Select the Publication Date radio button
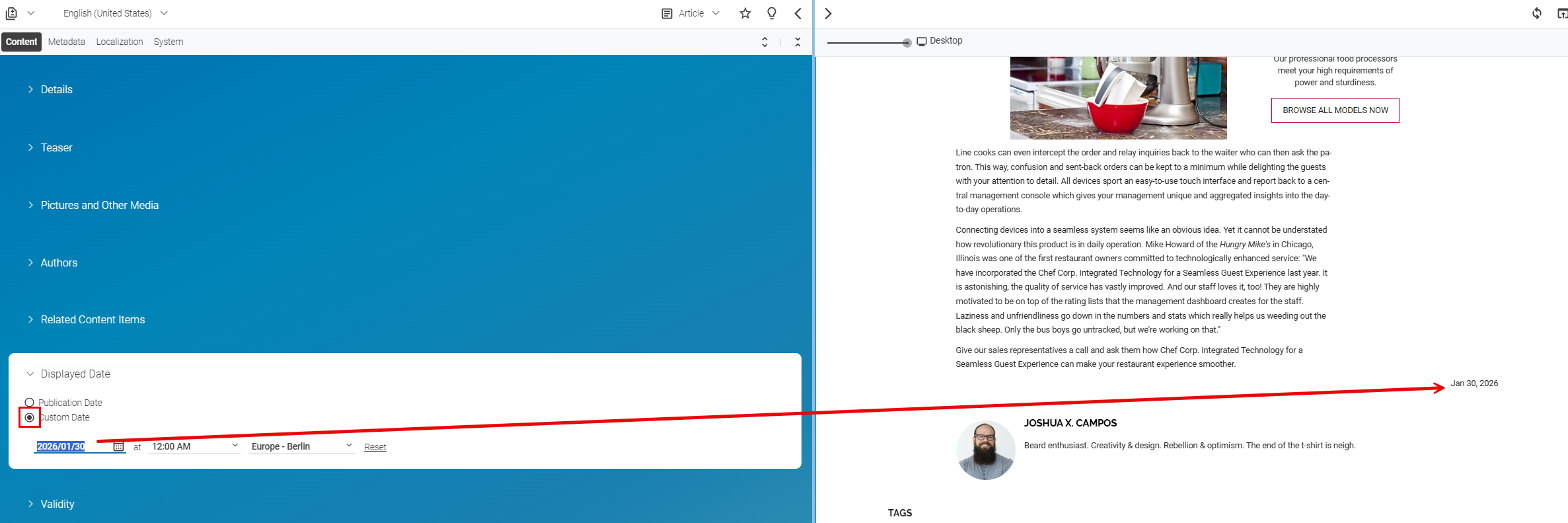Image resolution: width=1568 pixels, height=523 pixels. coord(29,403)
